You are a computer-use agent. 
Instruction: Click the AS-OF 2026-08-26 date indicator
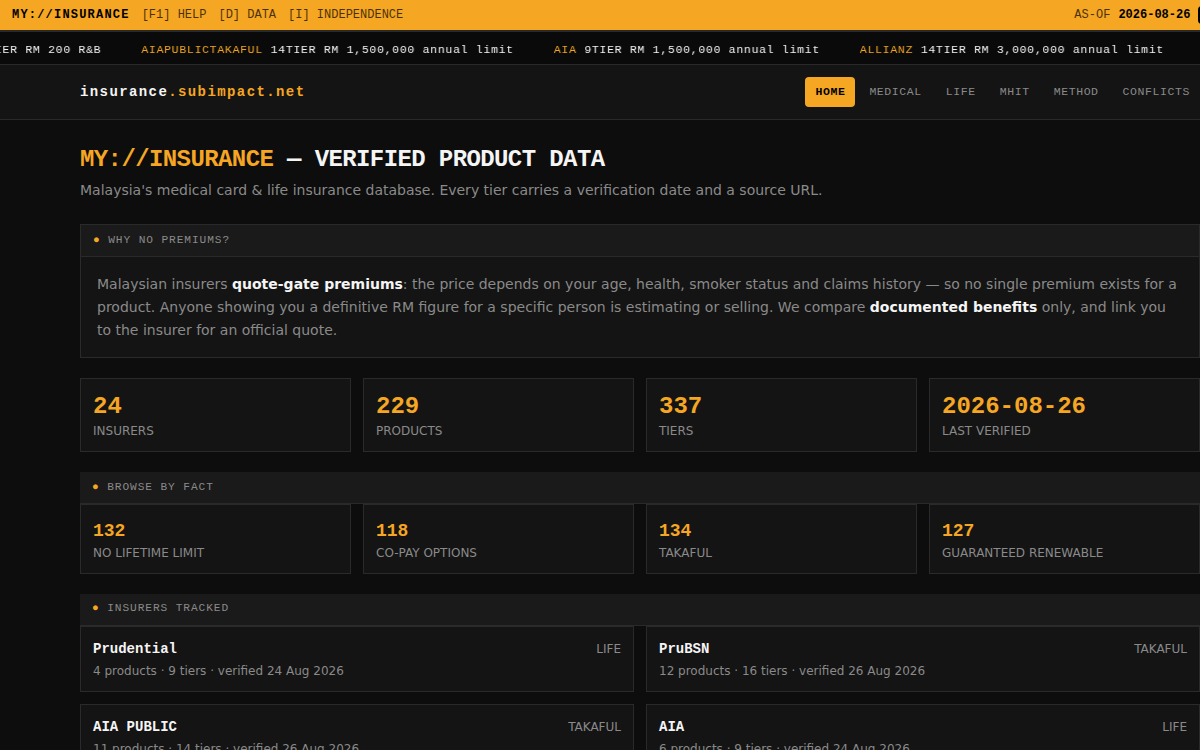[x=1132, y=14]
